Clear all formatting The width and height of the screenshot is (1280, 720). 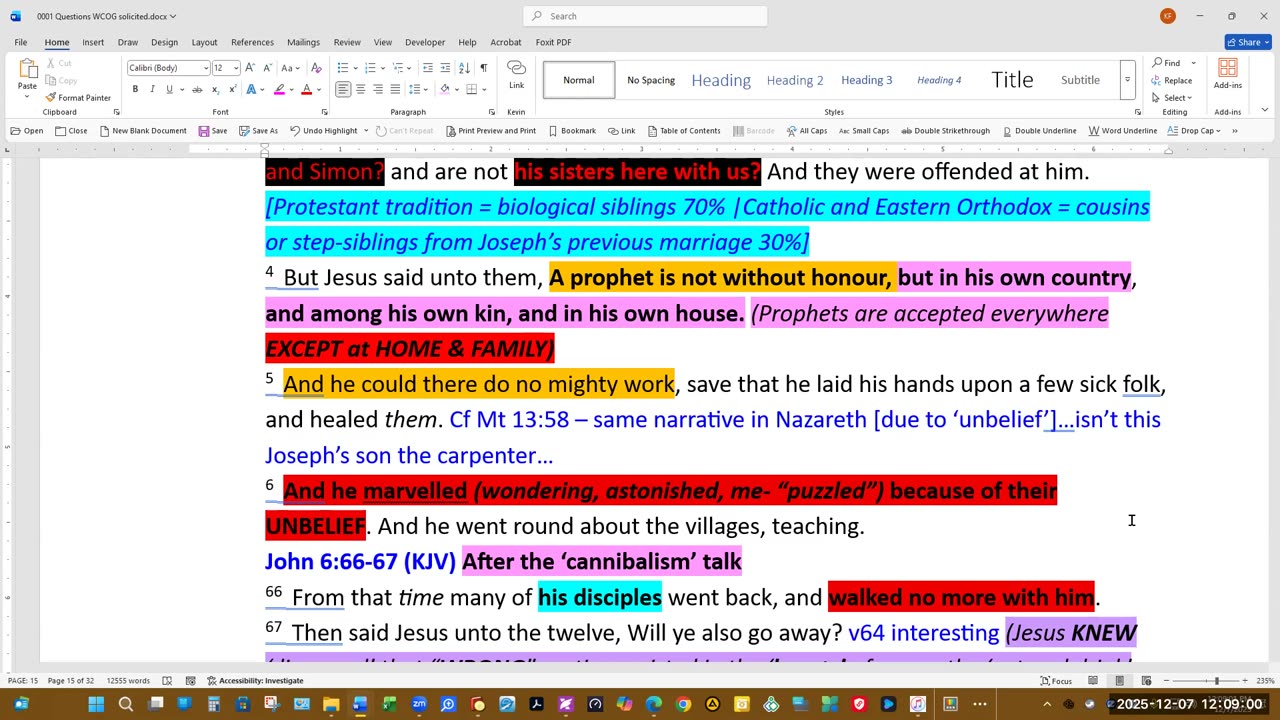(316, 68)
